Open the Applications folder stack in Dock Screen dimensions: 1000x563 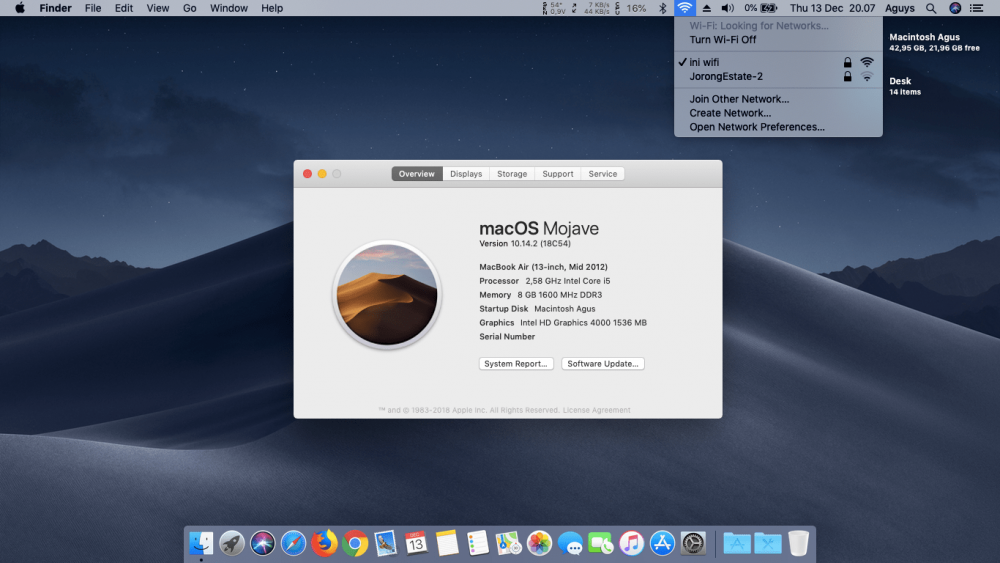tap(737, 543)
